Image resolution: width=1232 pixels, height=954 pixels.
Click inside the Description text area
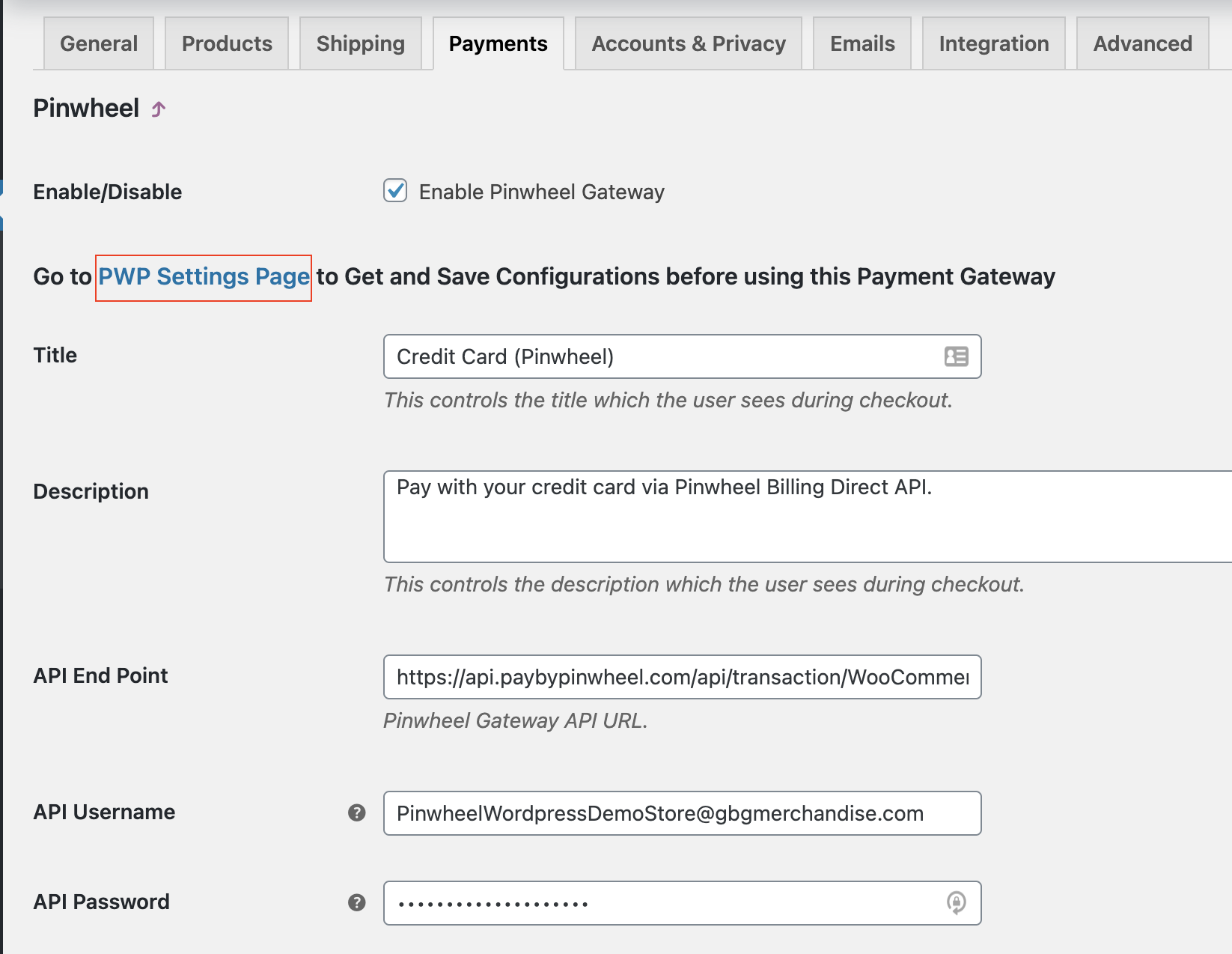click(x=808, y=517)
